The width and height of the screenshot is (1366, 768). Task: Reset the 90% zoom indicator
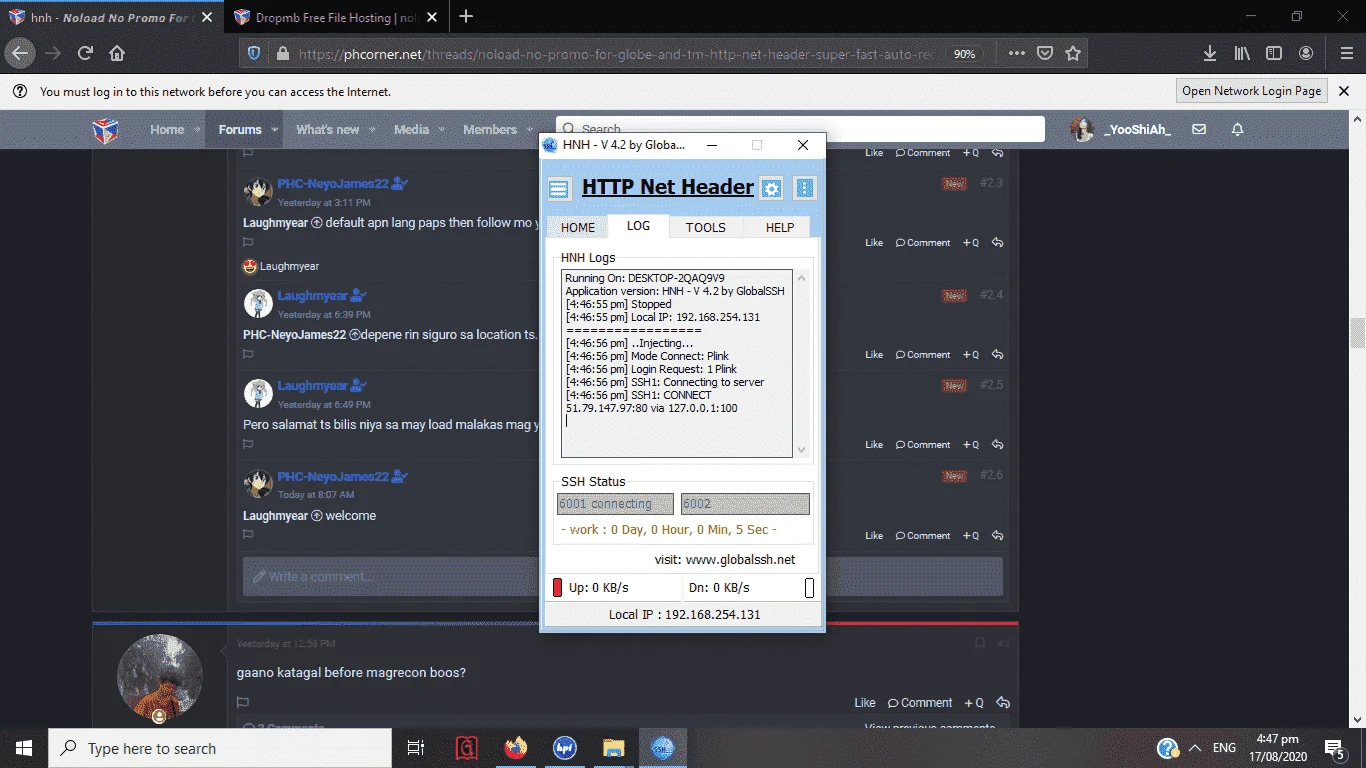[x=964, y=54]
